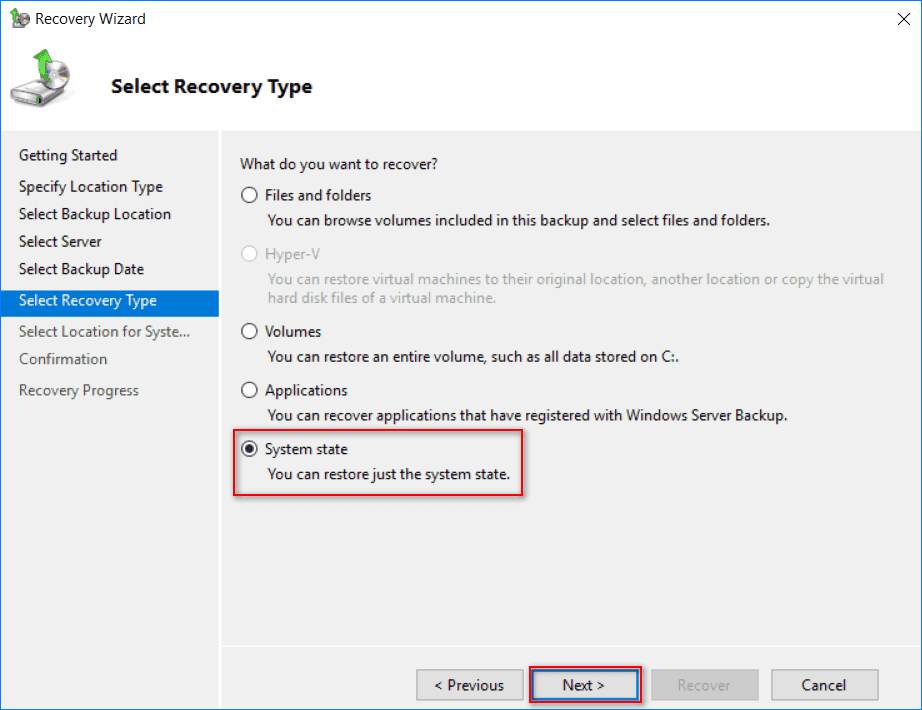The width and height of the screenshot is (922, 710).
Task: Jump to Select Backup Location step
Action: click(95, 214)
